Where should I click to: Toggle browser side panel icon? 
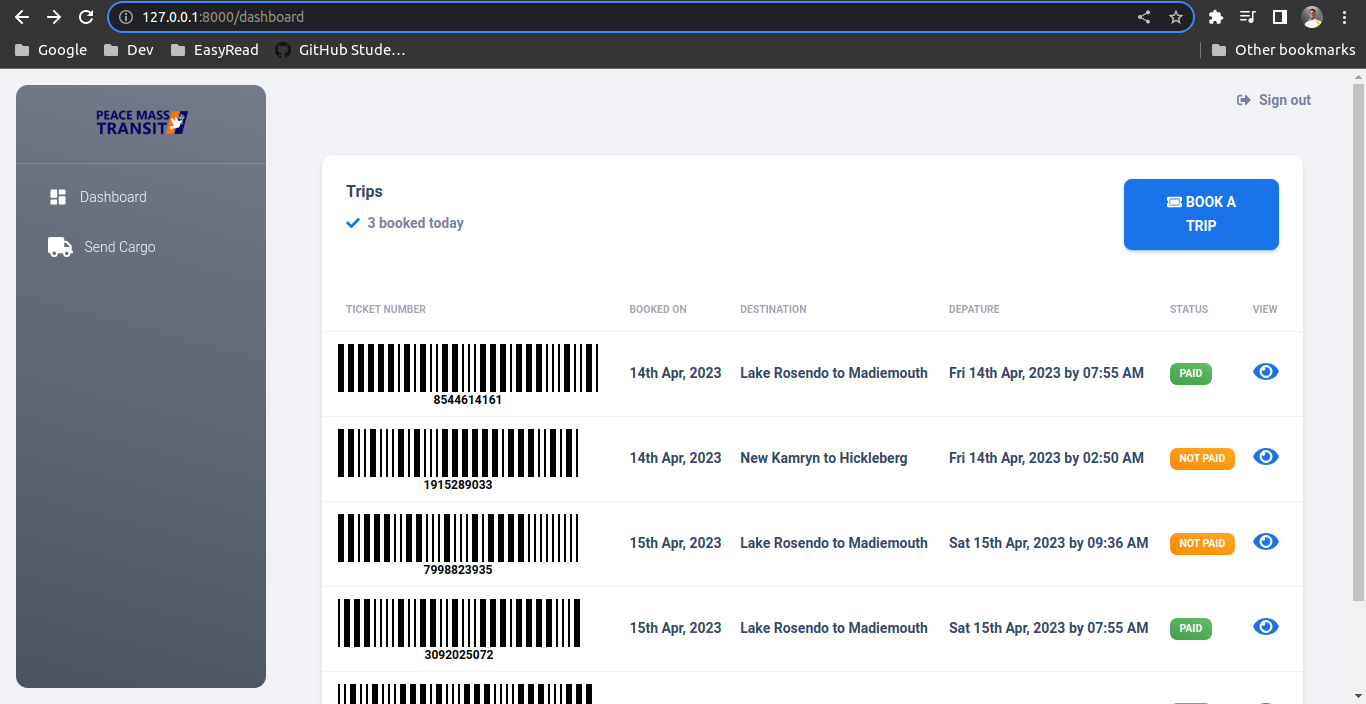point(1279,17)
